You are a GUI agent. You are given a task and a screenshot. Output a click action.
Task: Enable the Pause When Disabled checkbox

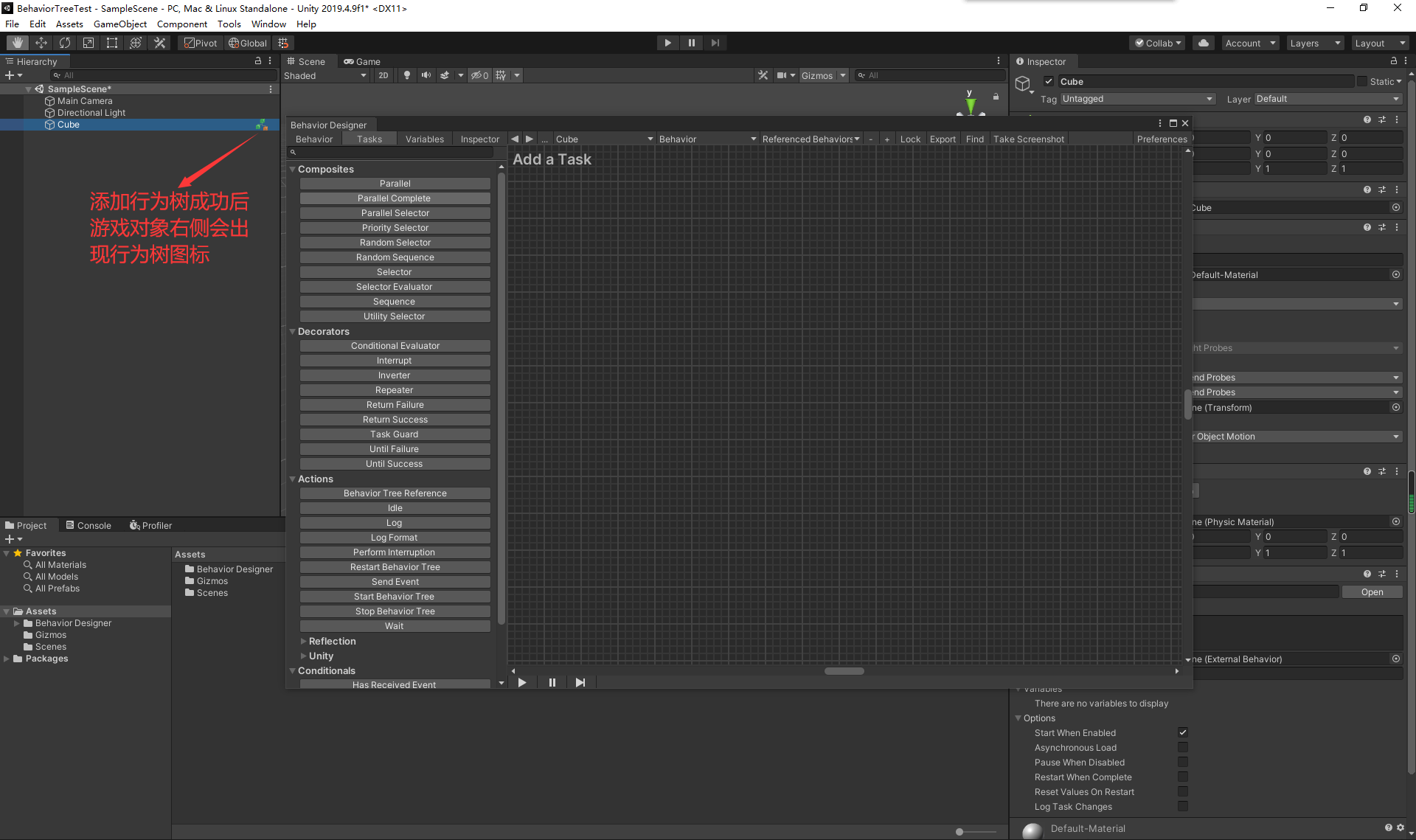1184,762
